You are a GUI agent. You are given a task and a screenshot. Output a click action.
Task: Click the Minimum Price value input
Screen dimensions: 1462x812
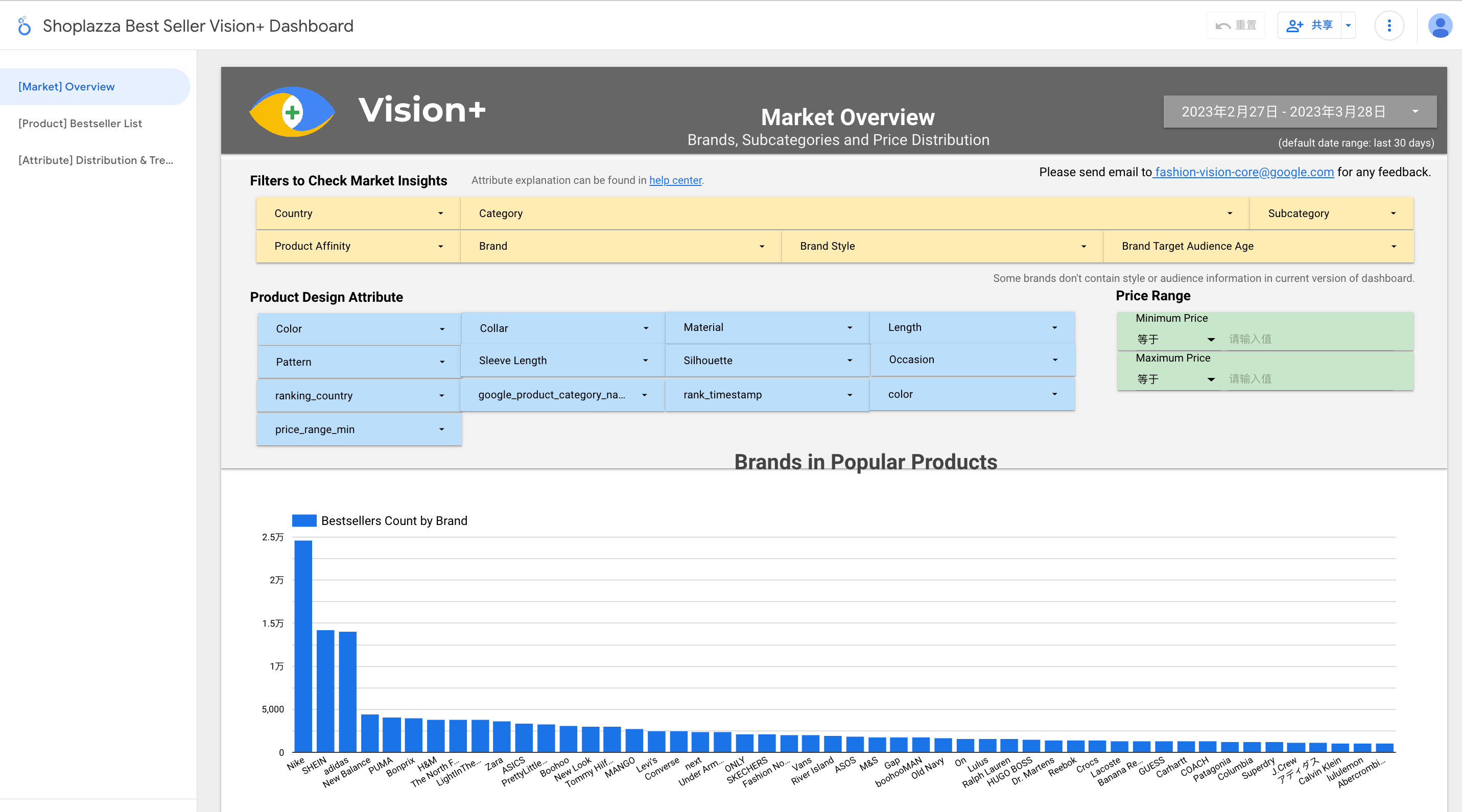(x=1311, y=339)
